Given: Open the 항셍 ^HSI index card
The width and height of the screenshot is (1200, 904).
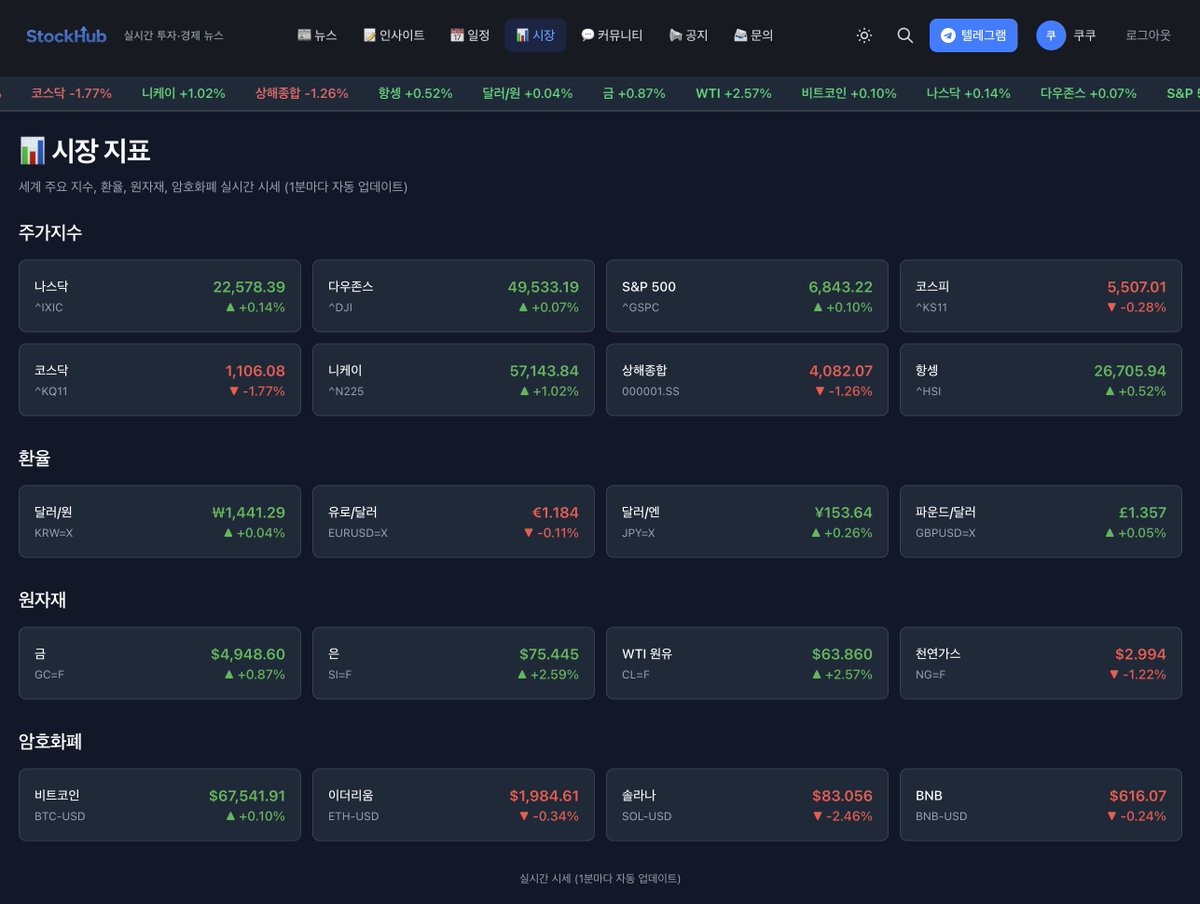Looking at the screenshot, I should [x=1041, y=380].
